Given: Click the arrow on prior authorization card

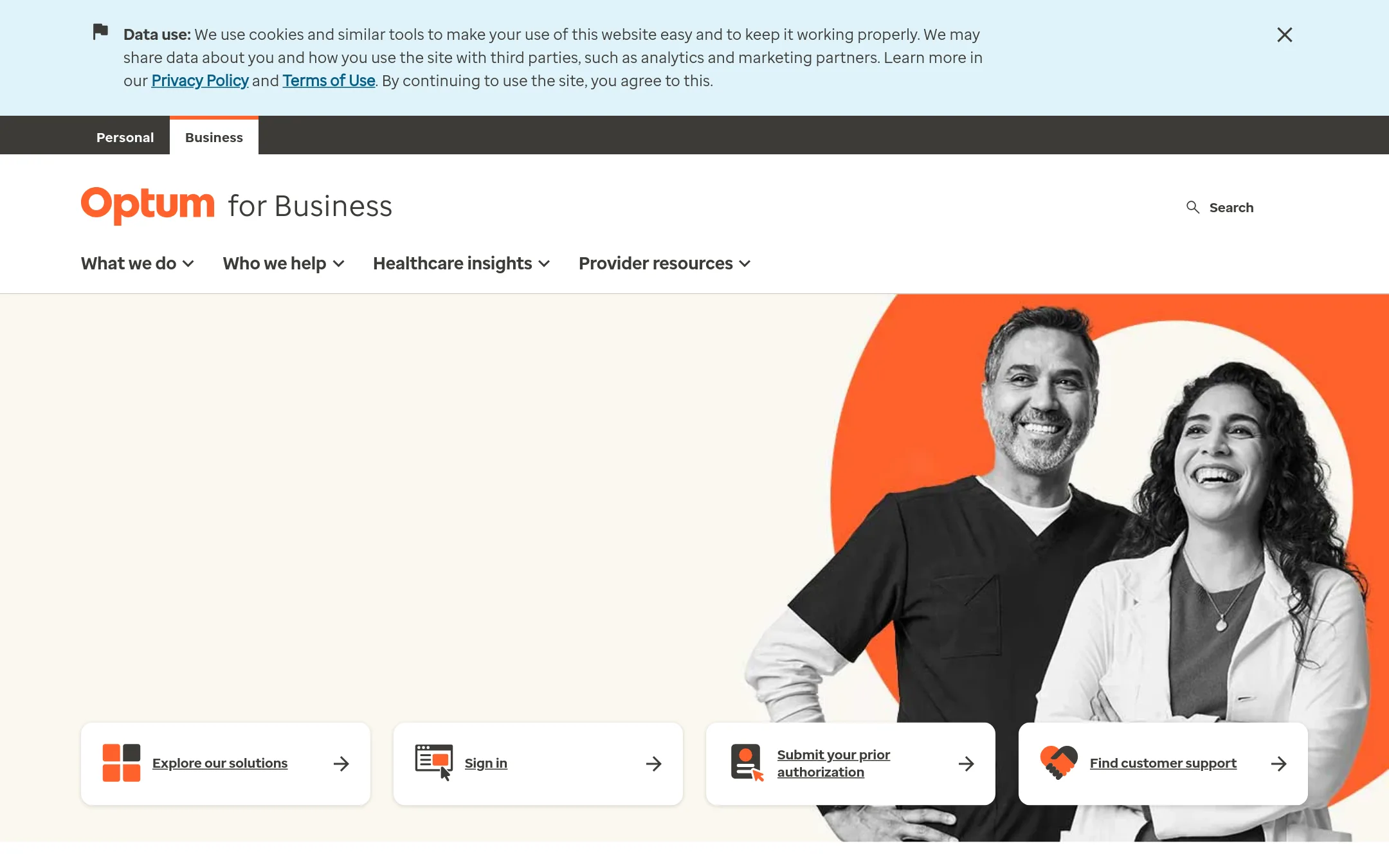Looking at the screenshot, I should tap(967, 764).
